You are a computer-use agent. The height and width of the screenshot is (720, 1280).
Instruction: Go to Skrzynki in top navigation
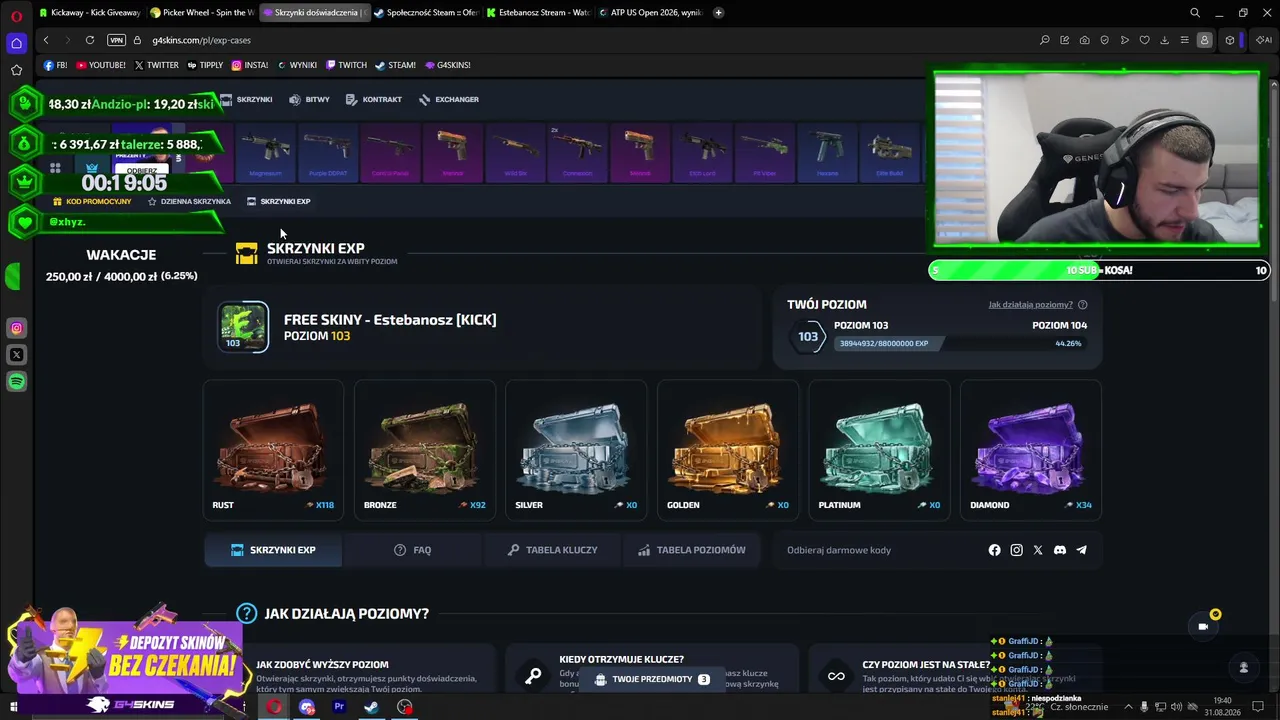(x=246, y=99)
